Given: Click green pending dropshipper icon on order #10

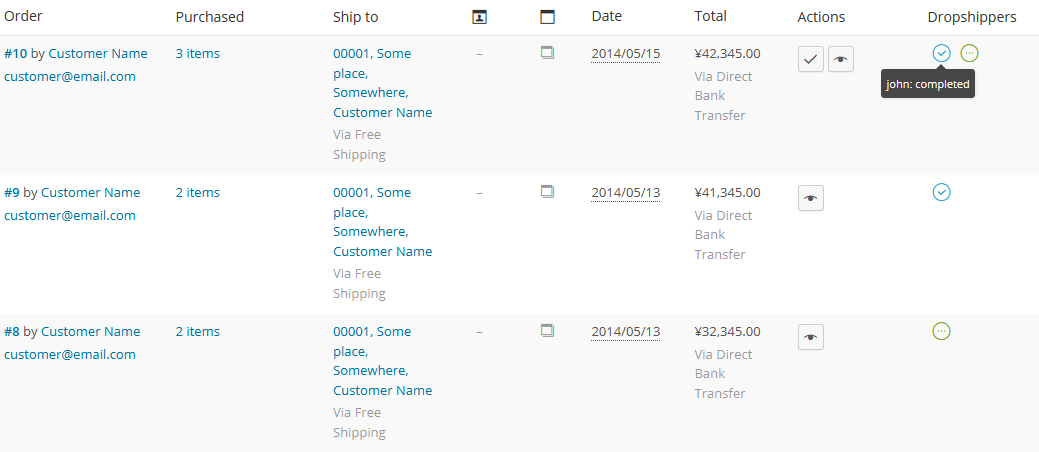Looking at the screenshot, I should click(x=969, y=53).
